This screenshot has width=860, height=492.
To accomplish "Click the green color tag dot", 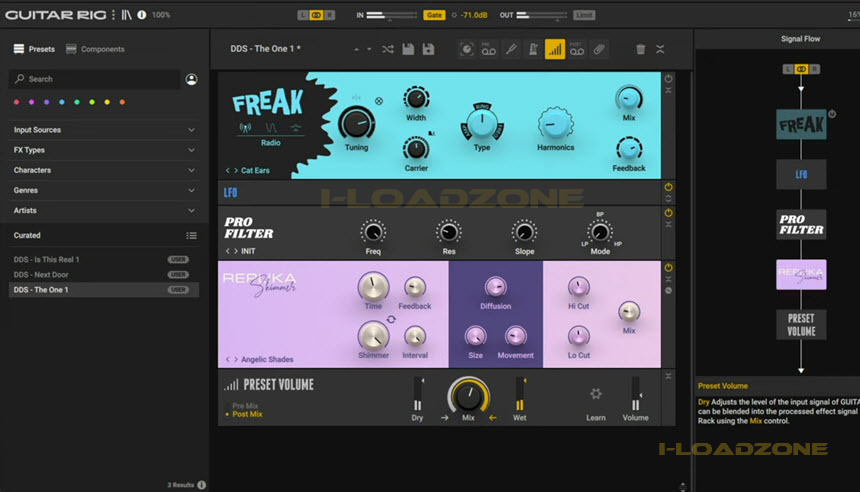I will tap(77, 102).
